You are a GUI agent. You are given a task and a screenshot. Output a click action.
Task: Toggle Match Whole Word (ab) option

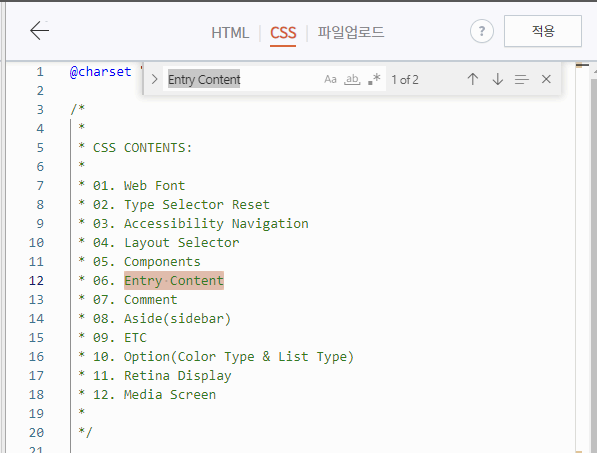click(352, 79)
